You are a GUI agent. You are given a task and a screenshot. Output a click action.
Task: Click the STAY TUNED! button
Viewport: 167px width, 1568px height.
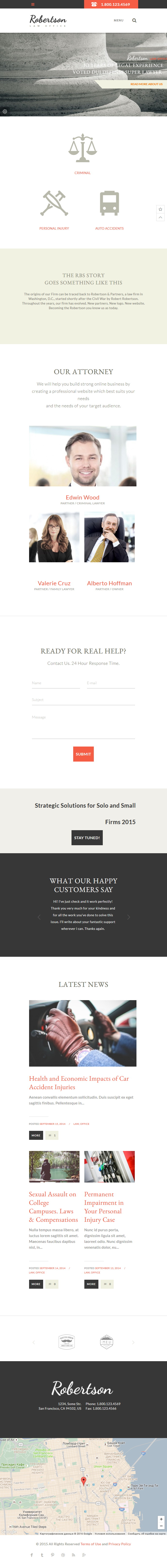tap(87, 837)
